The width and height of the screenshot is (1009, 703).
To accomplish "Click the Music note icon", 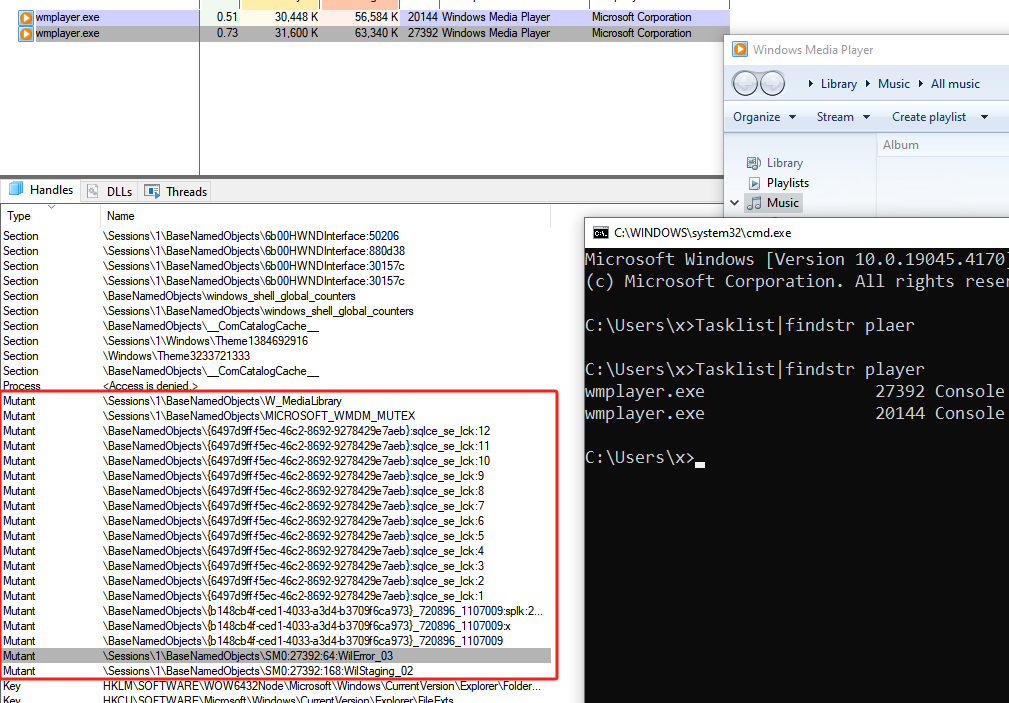I will 754,203.
